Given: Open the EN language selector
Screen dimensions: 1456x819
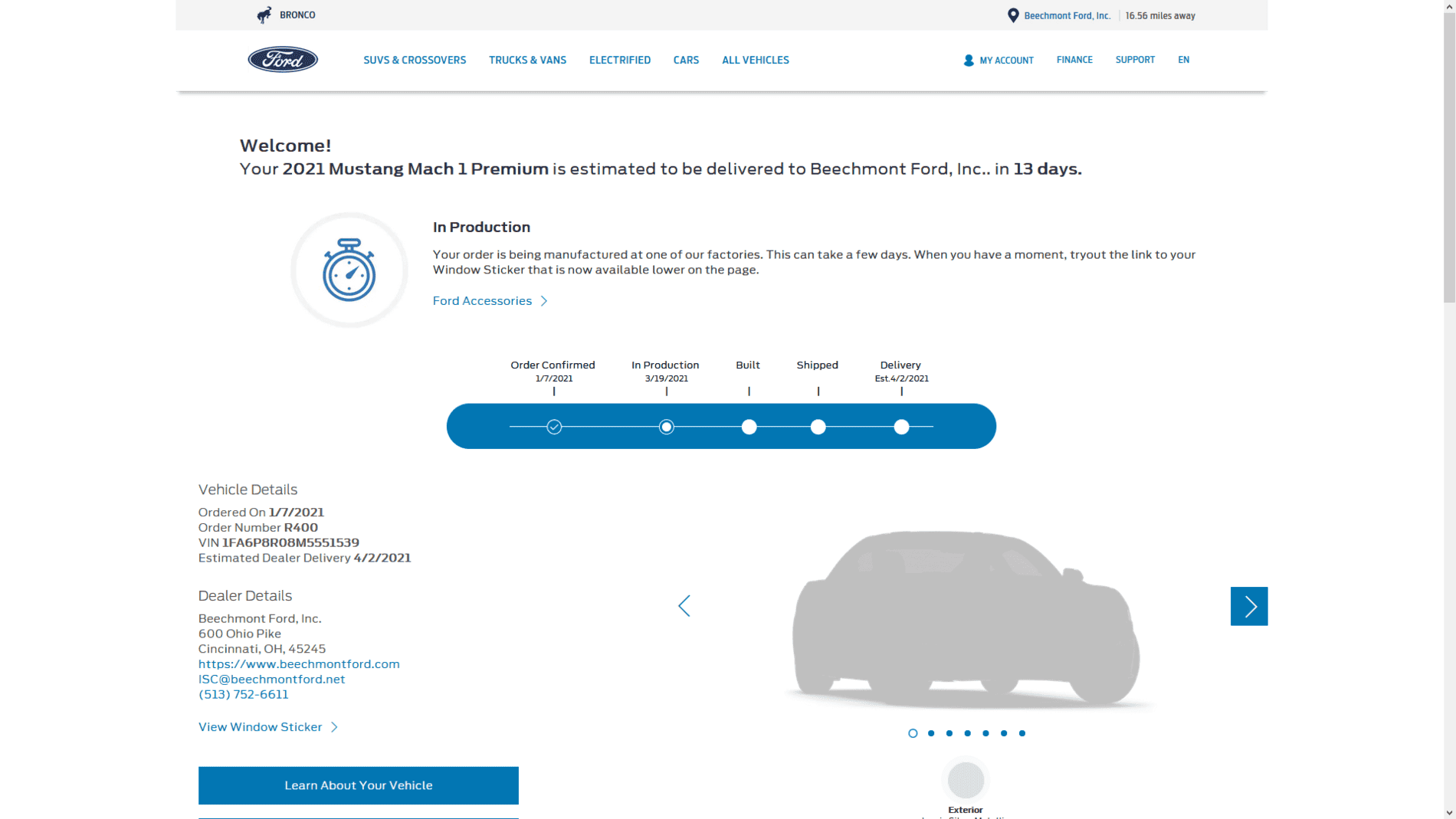Looking at the screenshot, I should point(1184,60).
